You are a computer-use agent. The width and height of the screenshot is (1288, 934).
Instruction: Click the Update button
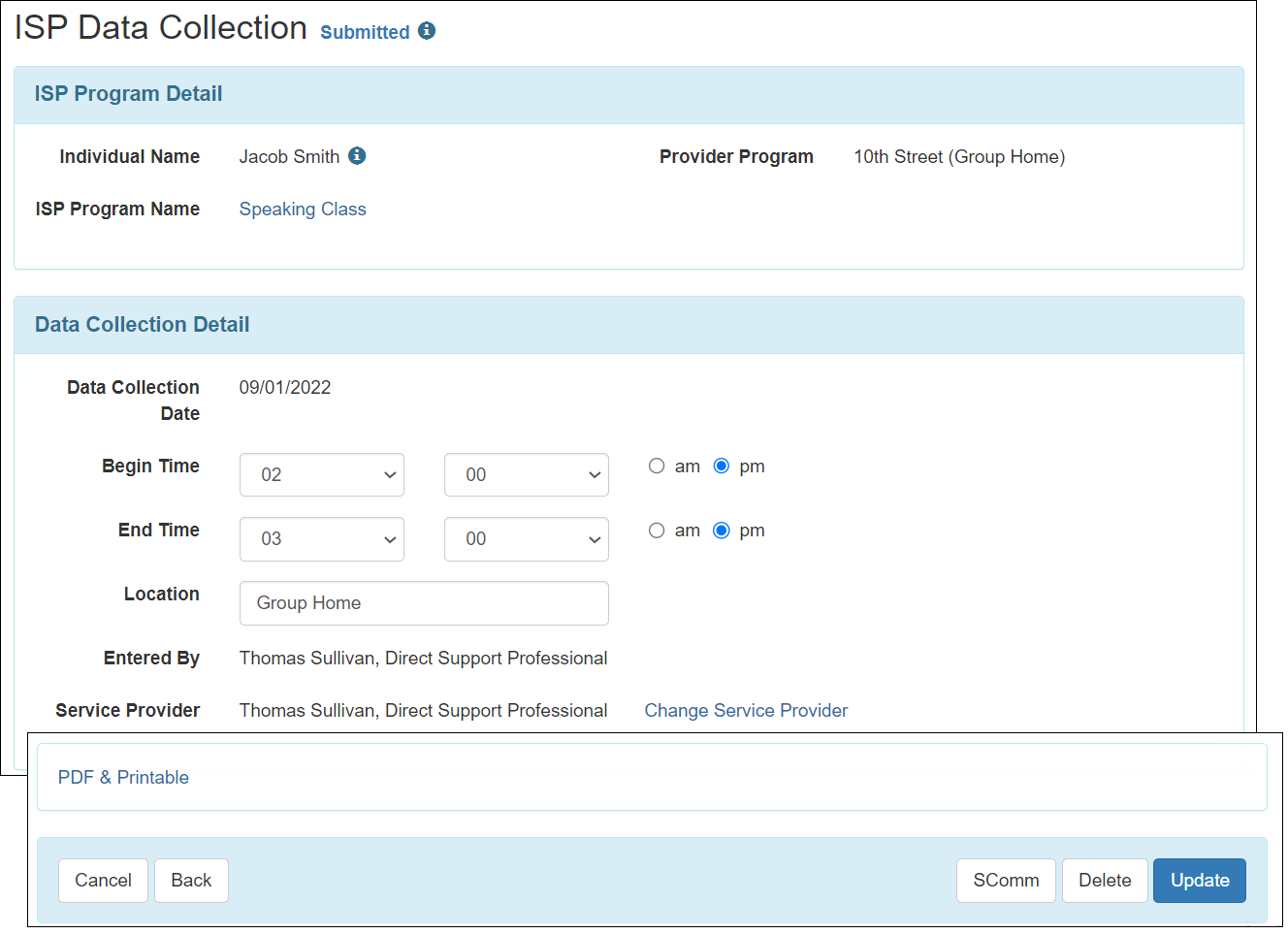point(1199,880)
